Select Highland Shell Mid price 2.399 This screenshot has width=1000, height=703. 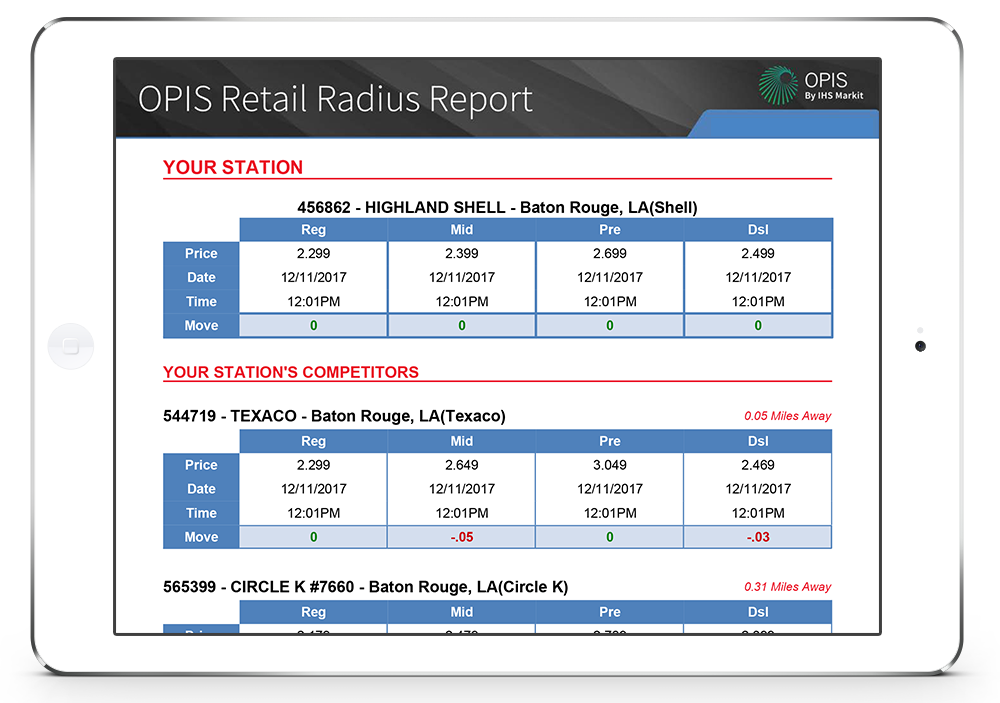462,253
